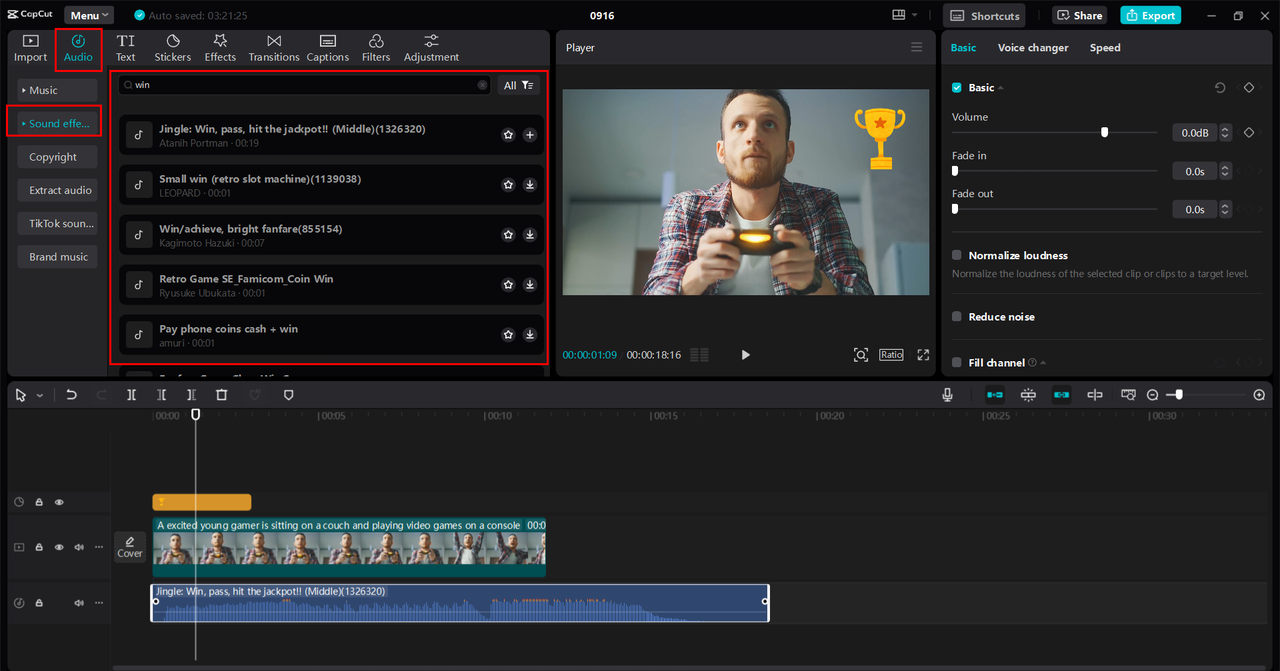Open more options for the main video track
This screenshot has height=671, width=1280.
[x=99, y=547]
